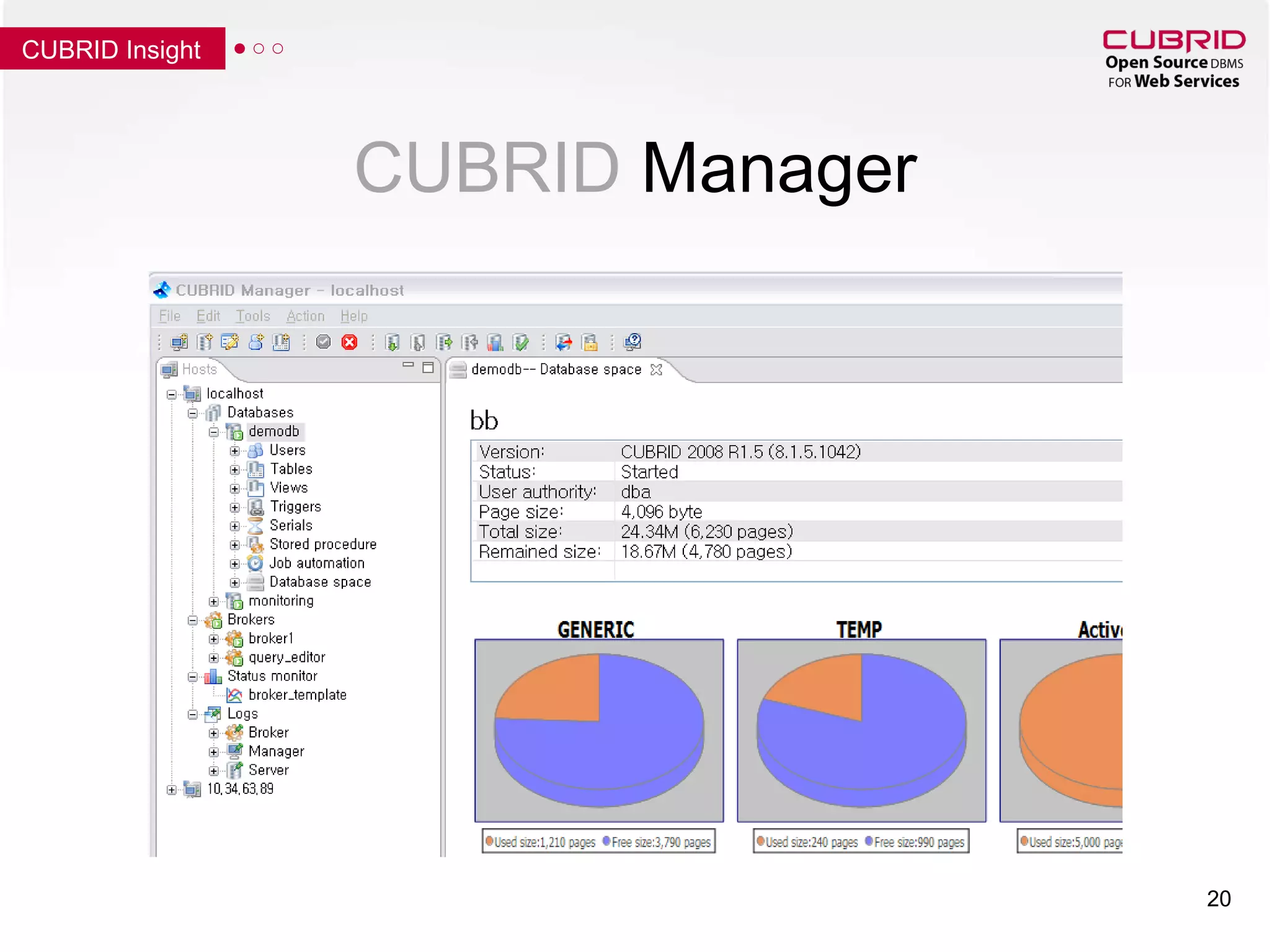Click the Remained size value 18.67M
Screen dimensions: 1270x952
[706, 551]
